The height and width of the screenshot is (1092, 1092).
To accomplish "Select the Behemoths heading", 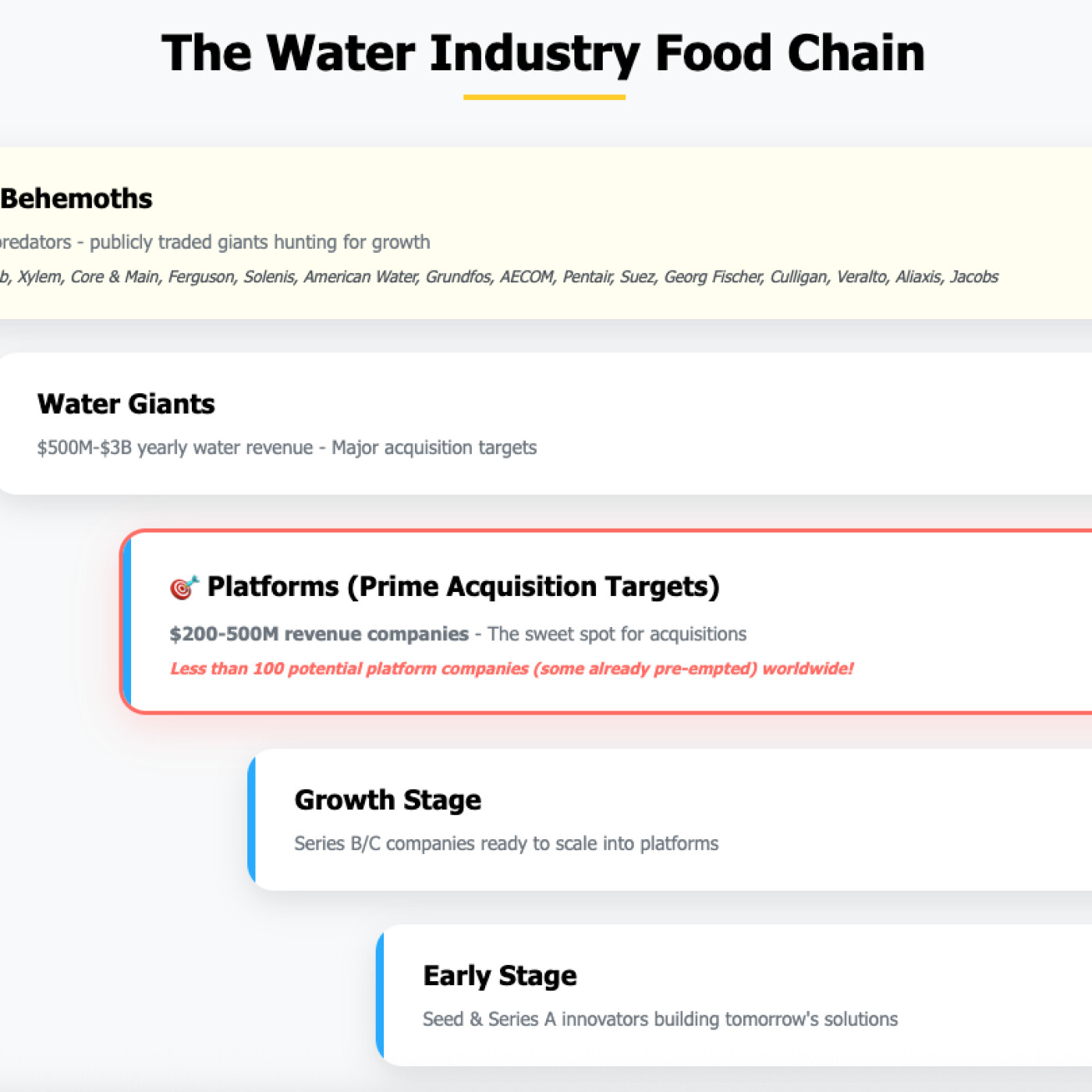I will [76, 199].
